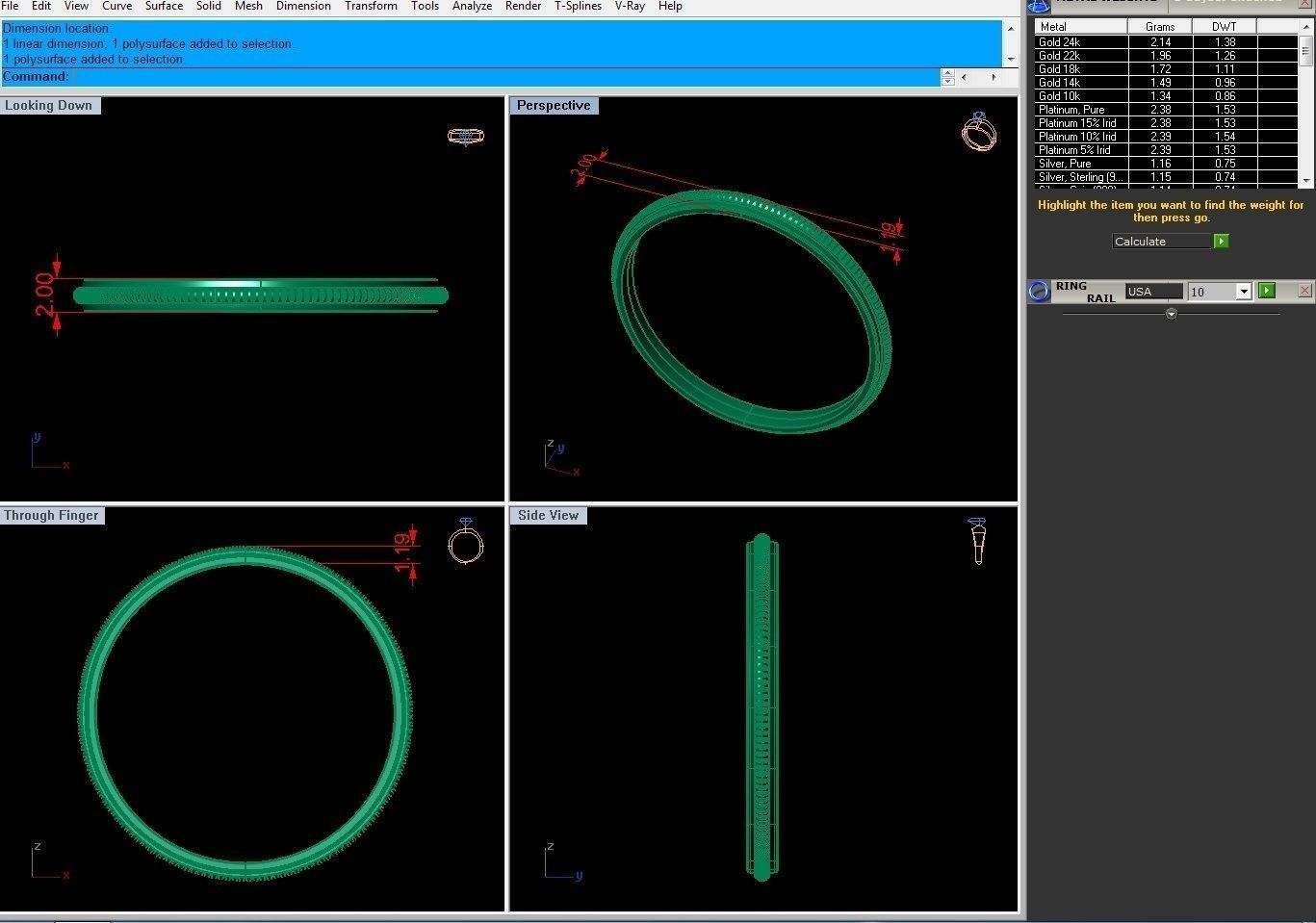Click the 2.00 dimension in Looking Down view
Screen dimensions: 1316x923
[44, 295]
